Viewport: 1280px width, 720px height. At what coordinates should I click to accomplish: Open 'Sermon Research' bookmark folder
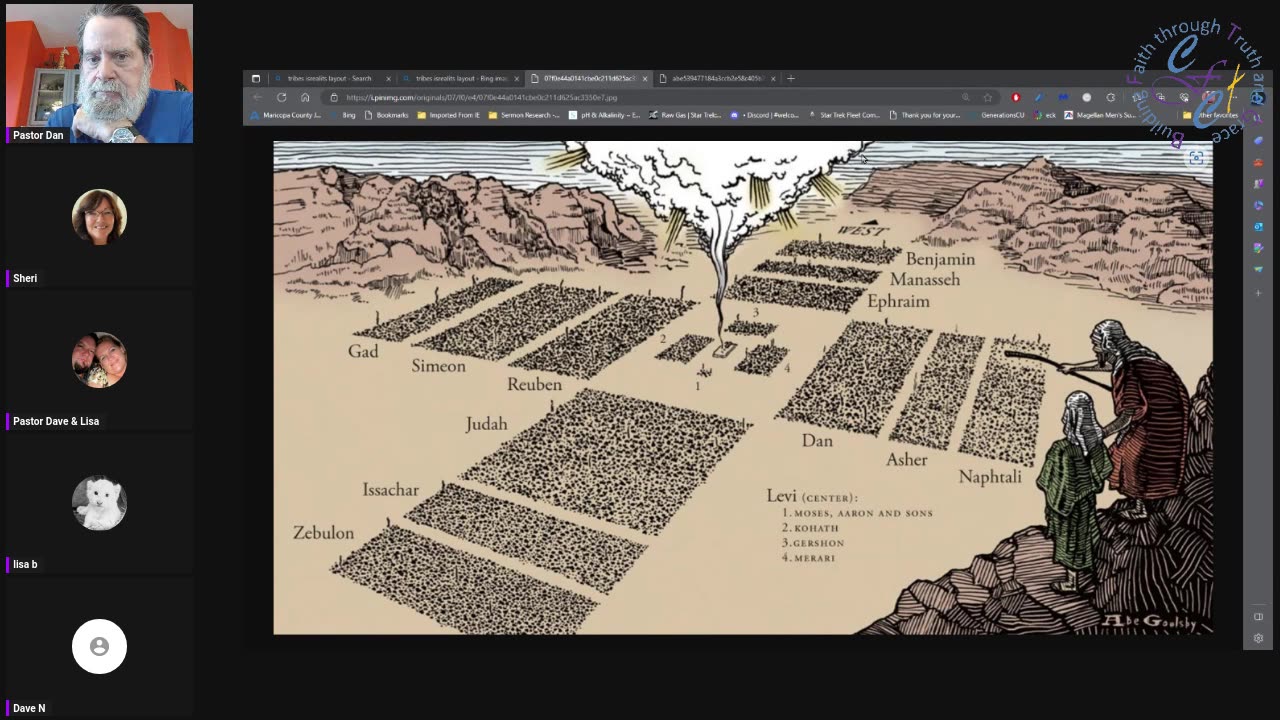tap(524, 115)
